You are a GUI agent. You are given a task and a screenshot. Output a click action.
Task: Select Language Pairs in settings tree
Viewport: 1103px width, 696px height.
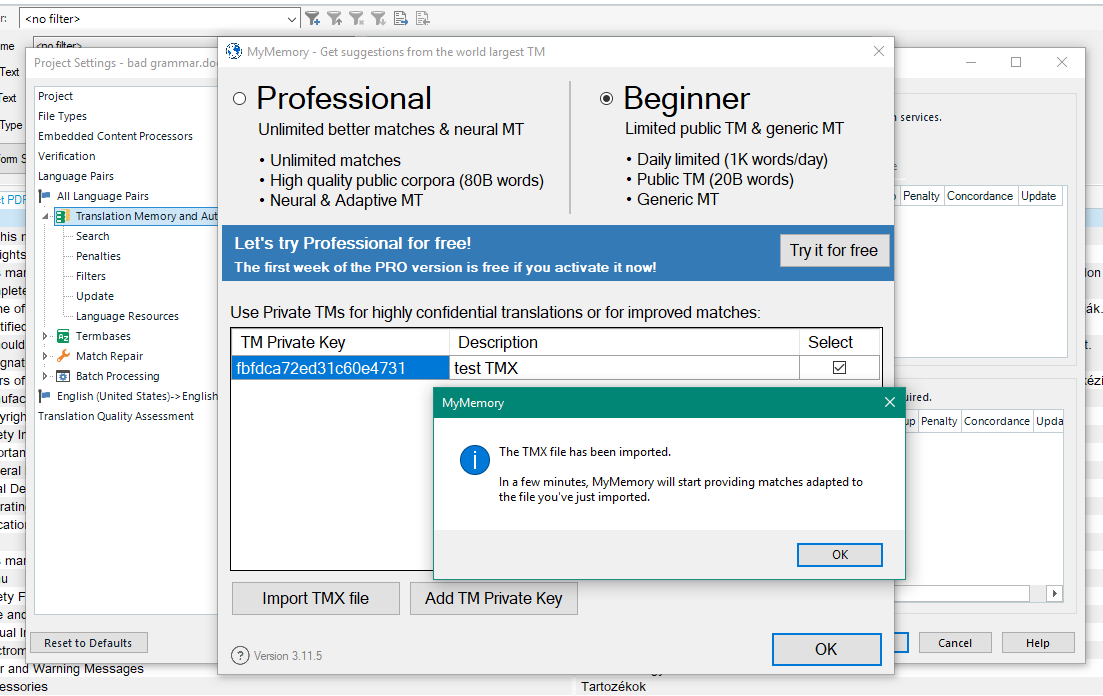point(76,176)
